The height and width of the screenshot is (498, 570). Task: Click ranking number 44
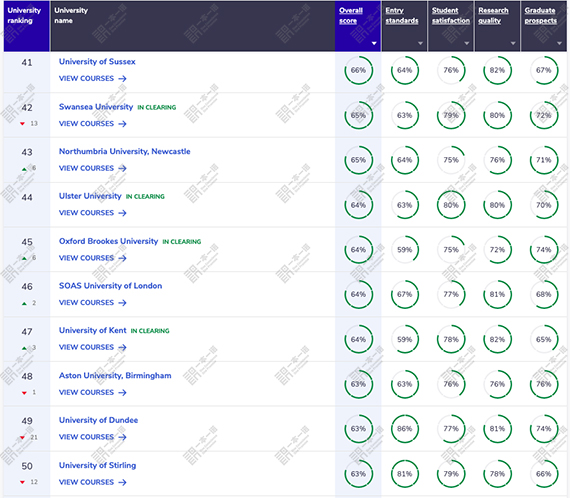[x=27, y=197]
